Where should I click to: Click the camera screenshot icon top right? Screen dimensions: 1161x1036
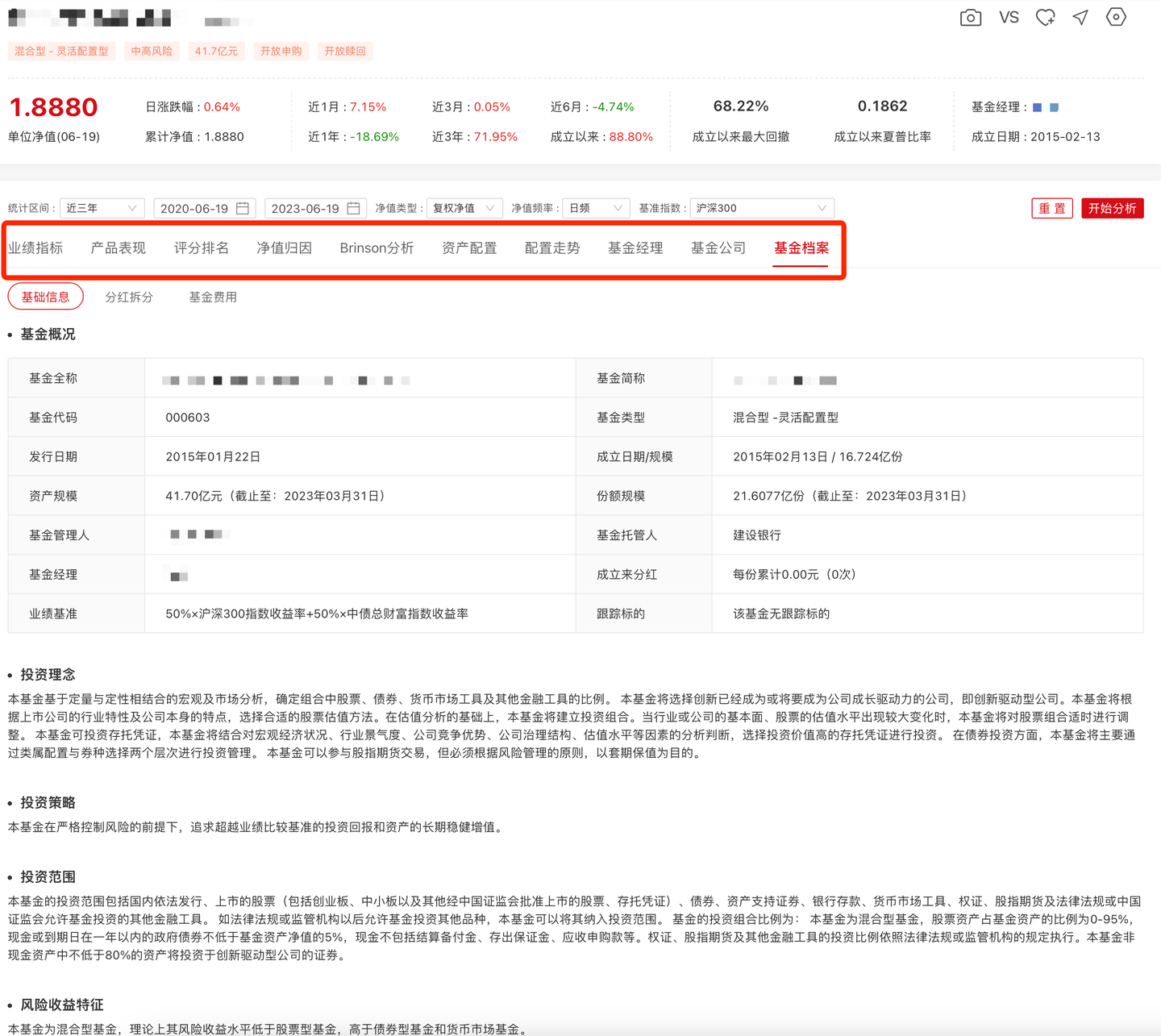970,17
